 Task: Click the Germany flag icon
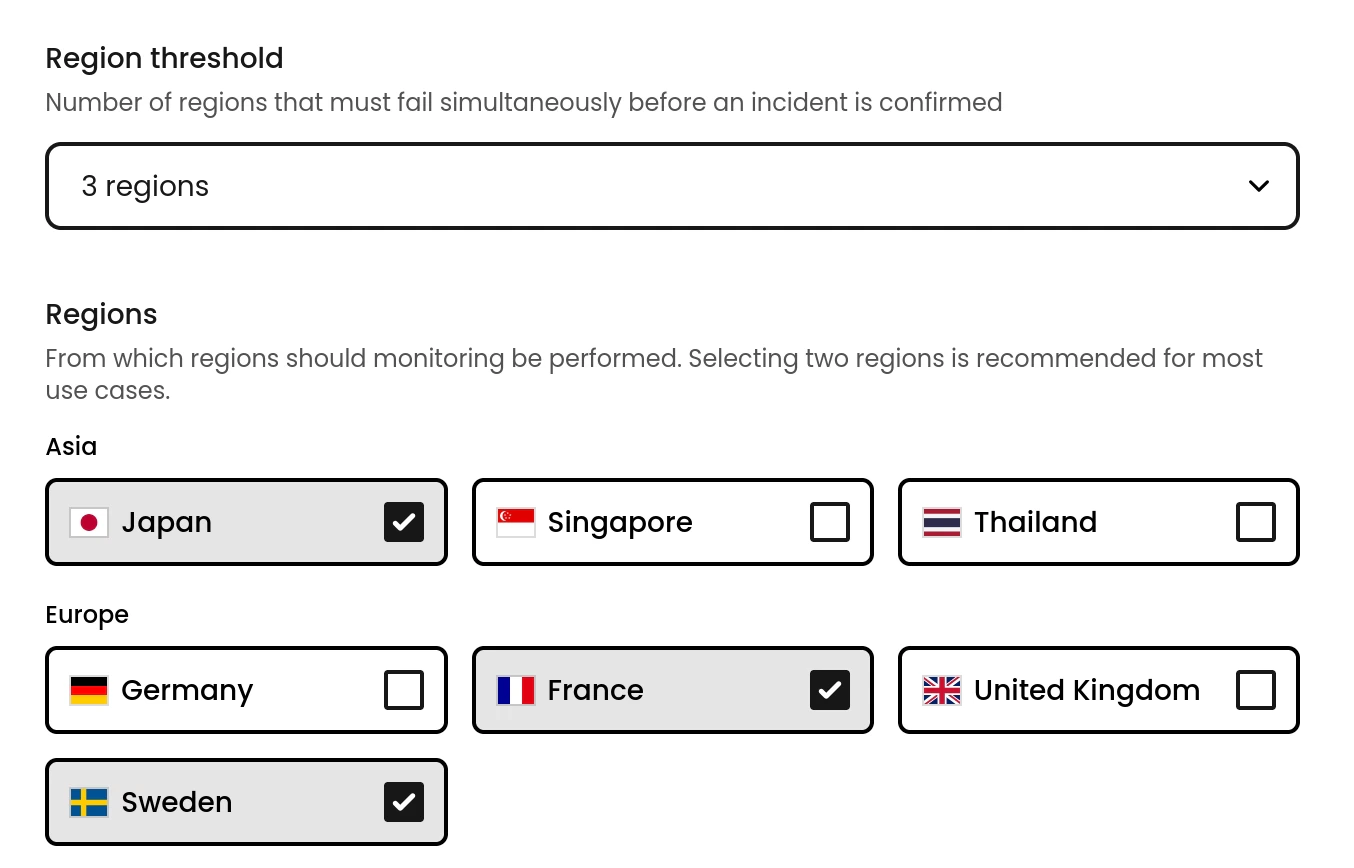(89, 690)
